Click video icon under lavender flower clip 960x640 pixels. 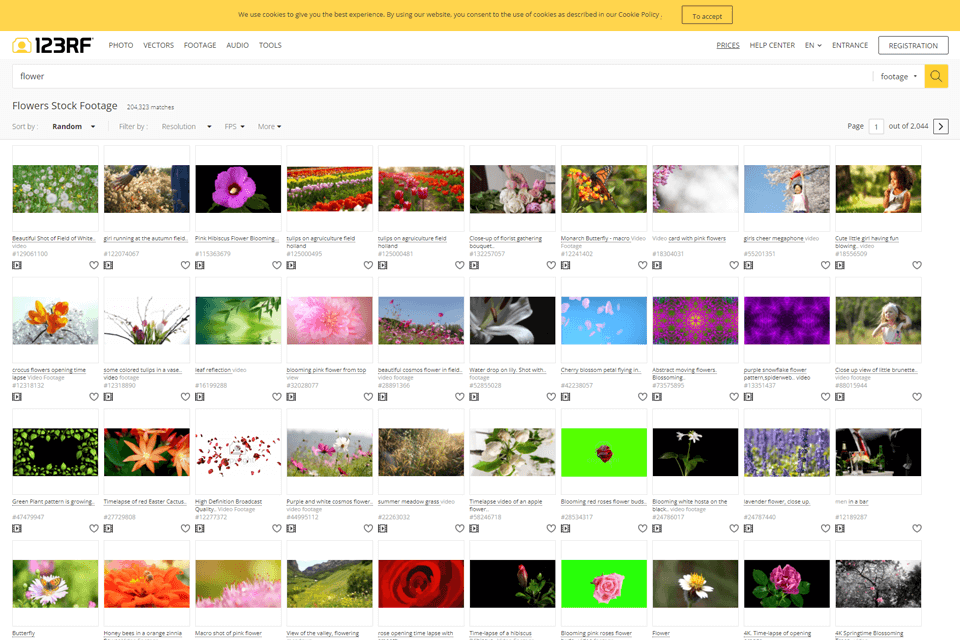(x=749, y=527)
